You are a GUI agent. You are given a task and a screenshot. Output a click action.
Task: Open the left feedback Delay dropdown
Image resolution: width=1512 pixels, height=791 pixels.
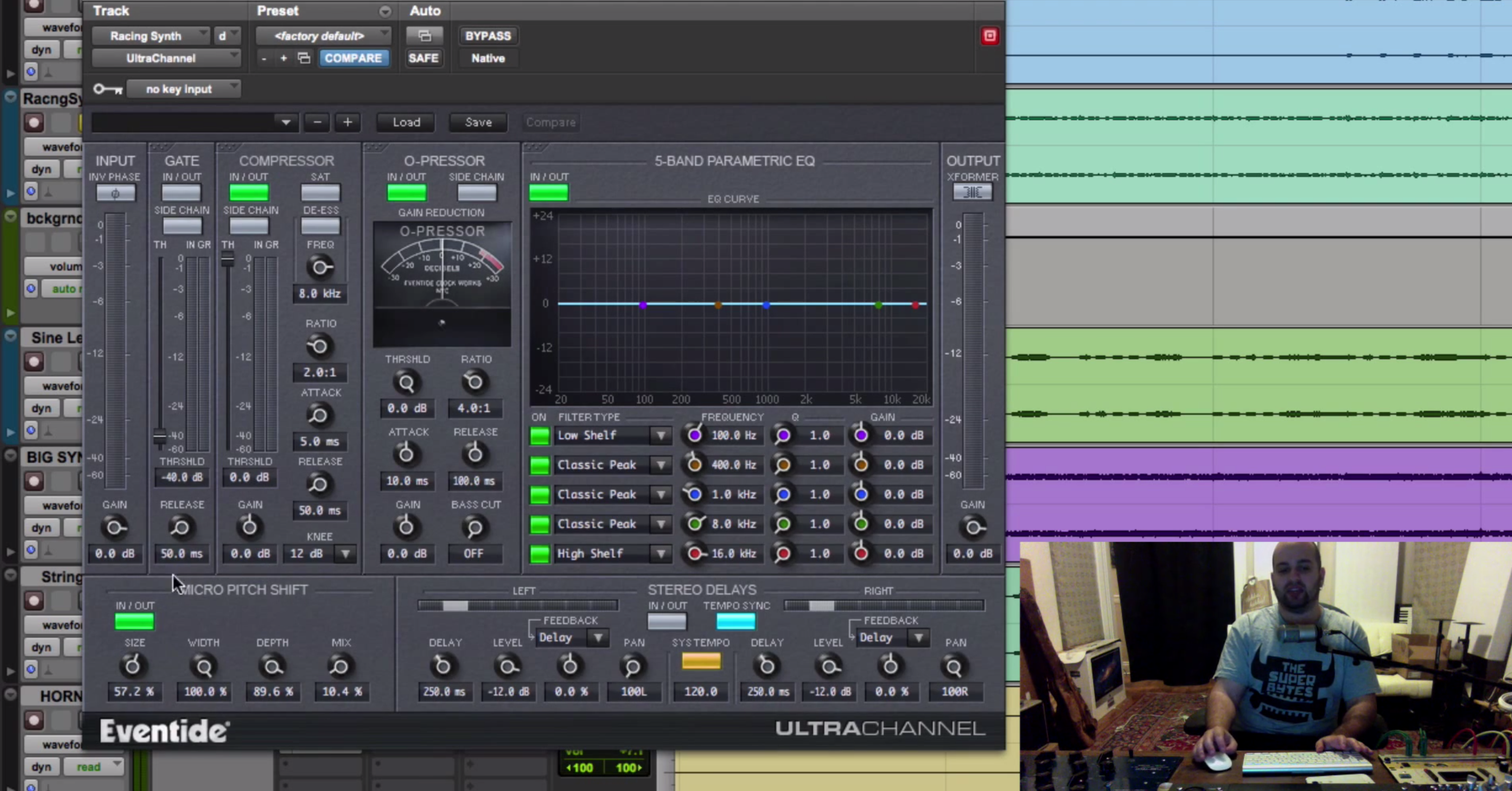coord(598,638)
